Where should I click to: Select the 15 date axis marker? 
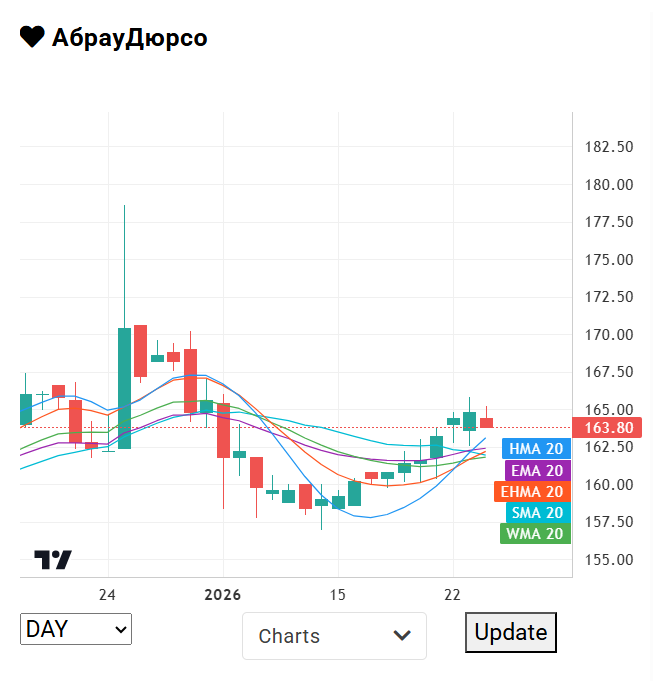point(338,594)
